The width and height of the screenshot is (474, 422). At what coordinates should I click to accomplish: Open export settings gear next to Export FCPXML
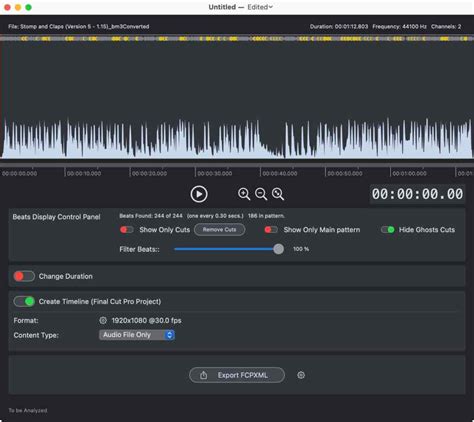coord(301,375)
